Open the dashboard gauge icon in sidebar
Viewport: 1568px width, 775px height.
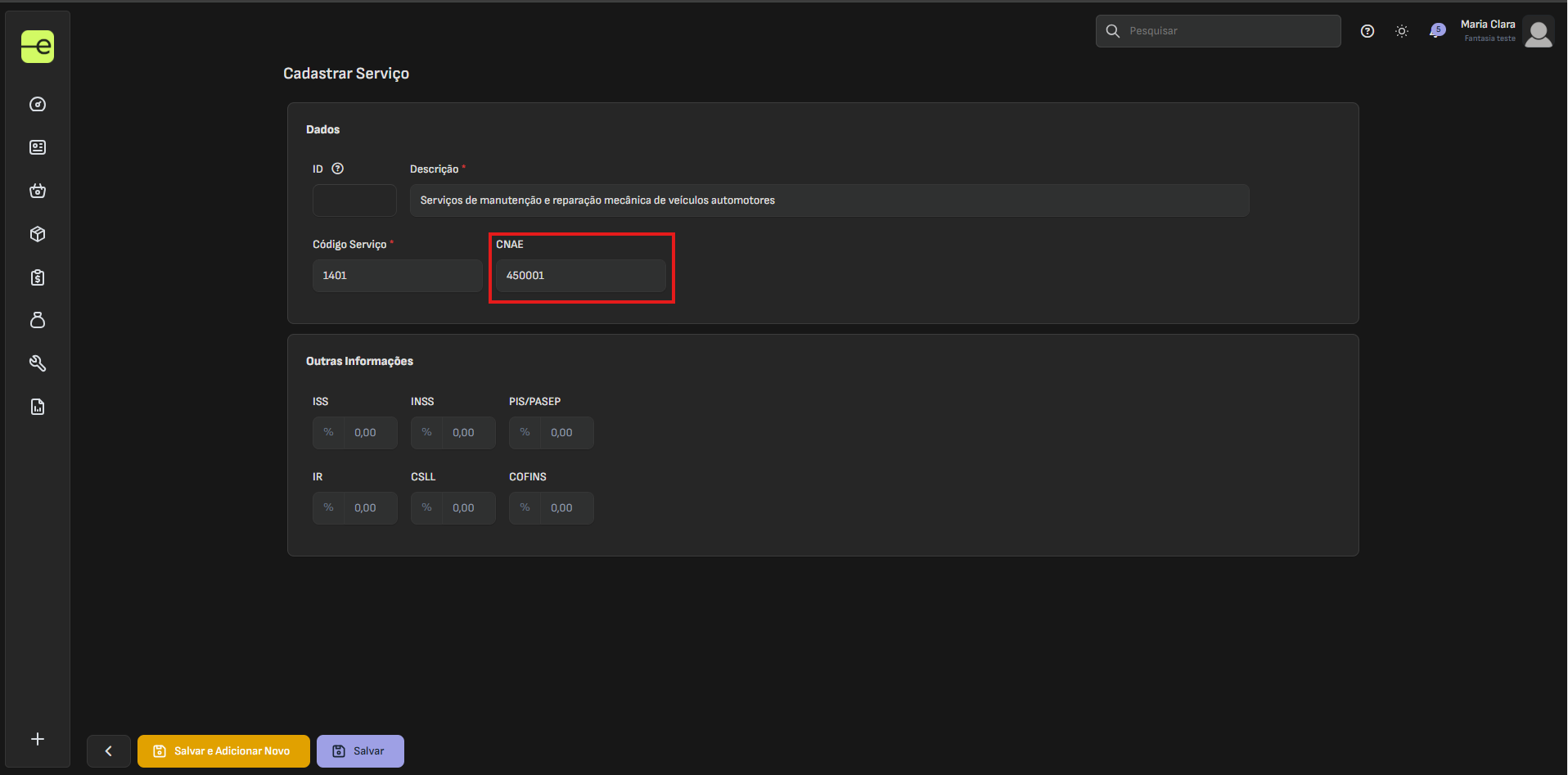[38, 104]
